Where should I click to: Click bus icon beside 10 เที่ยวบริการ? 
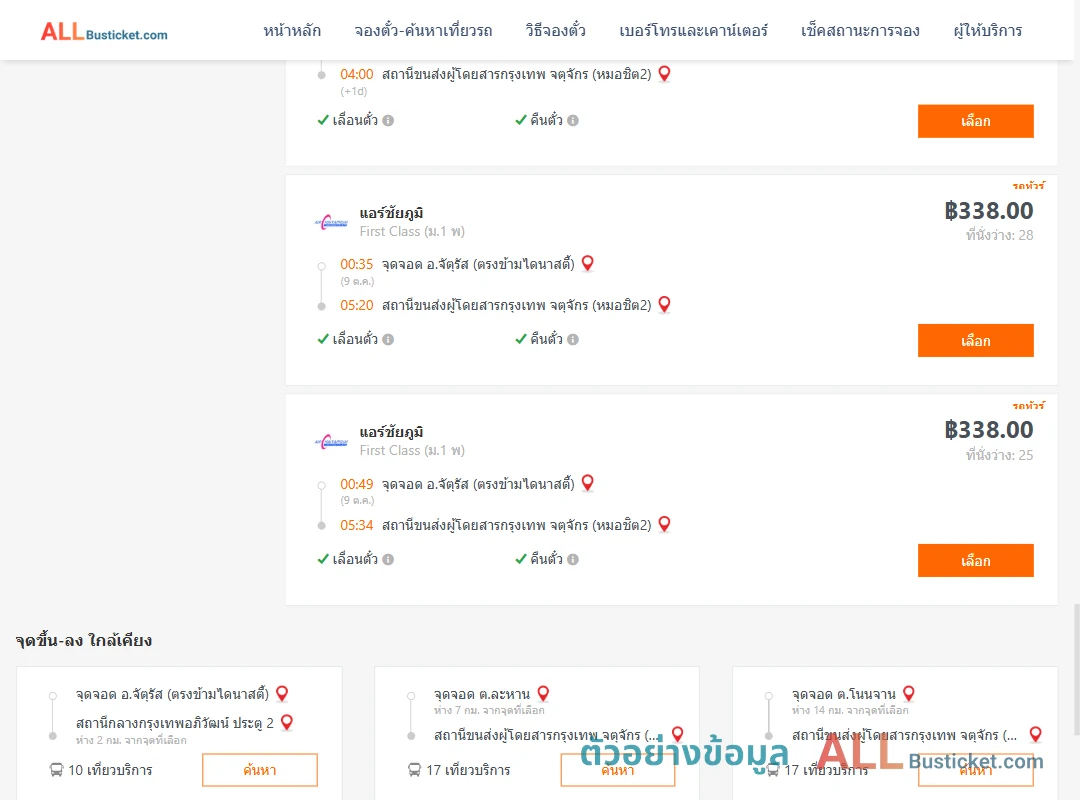(56, 770)
